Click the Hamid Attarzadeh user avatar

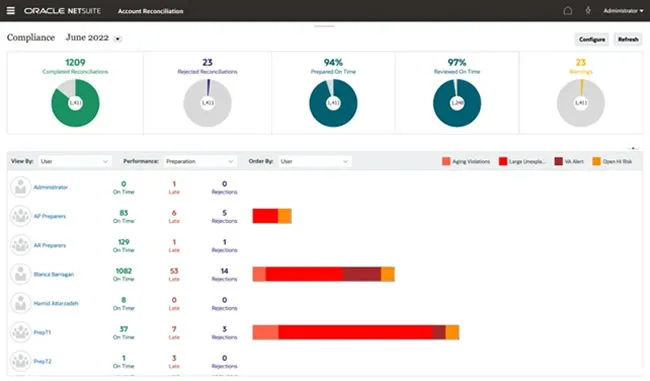pos(20,303)
